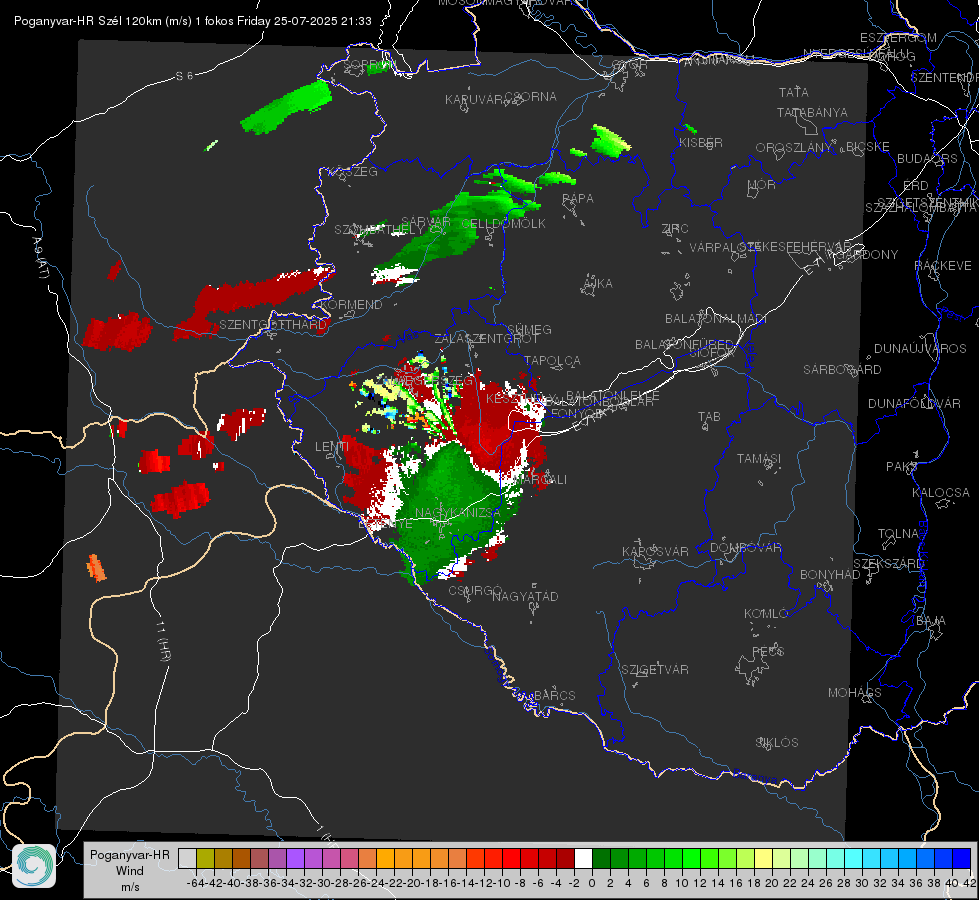Click the BALATONFURED label
Screen dimensions: 979x900
(x=684, y=345)
